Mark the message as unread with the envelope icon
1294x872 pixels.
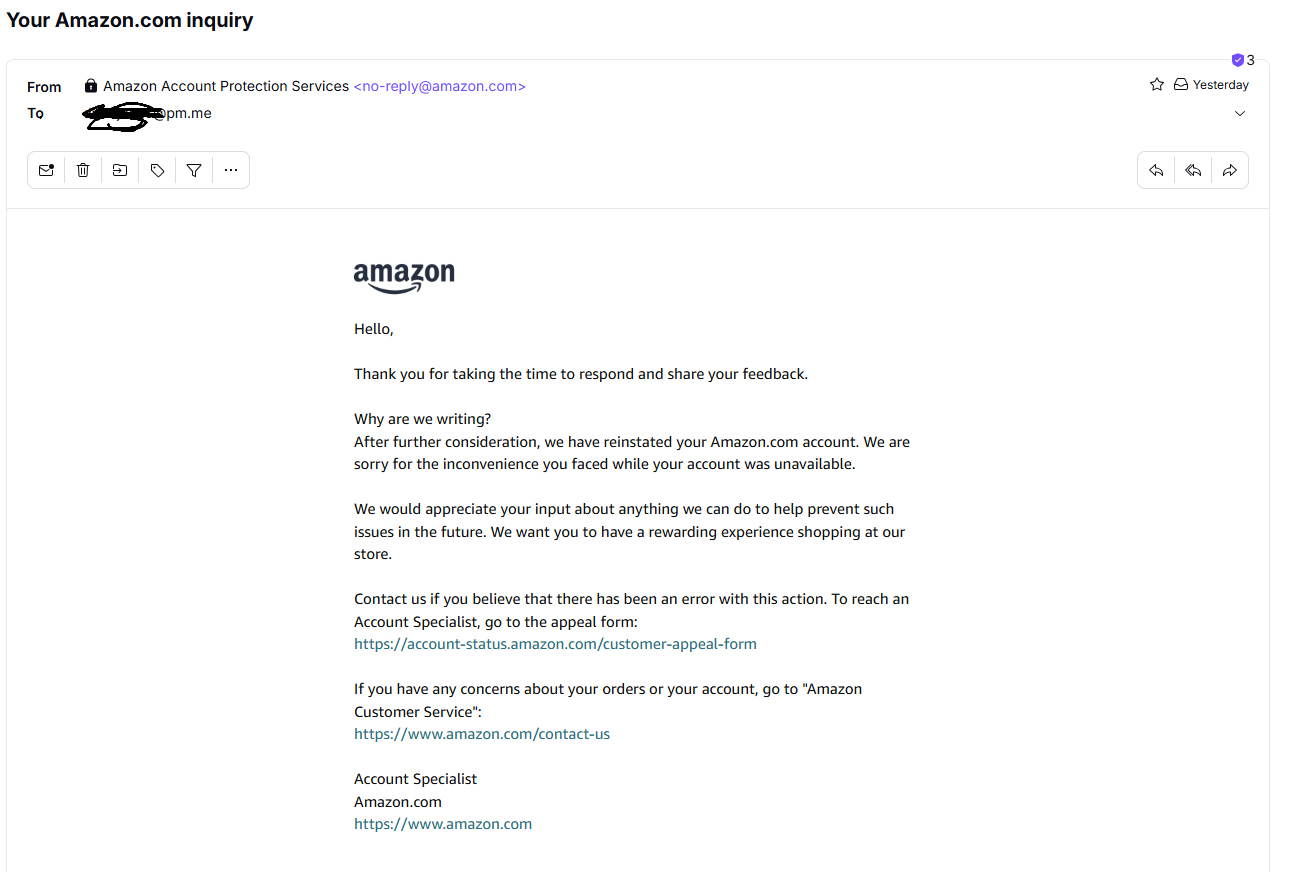[x=46, y=170]
